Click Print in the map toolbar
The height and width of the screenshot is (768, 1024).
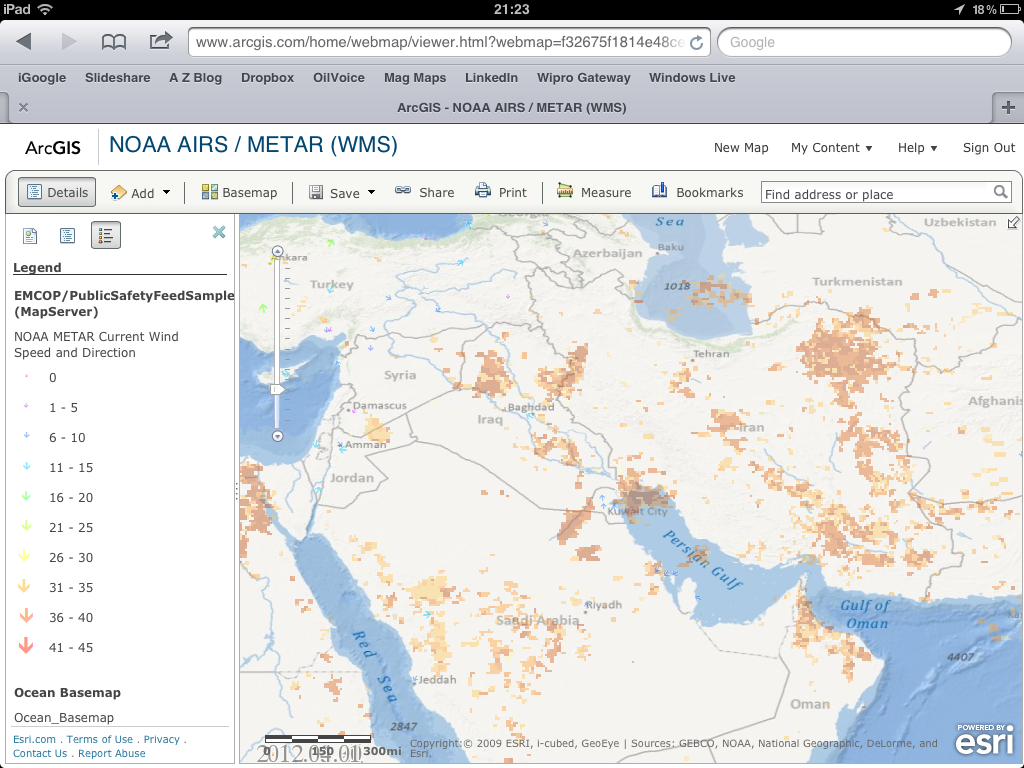pyautogui.click(x=501, y=192)
